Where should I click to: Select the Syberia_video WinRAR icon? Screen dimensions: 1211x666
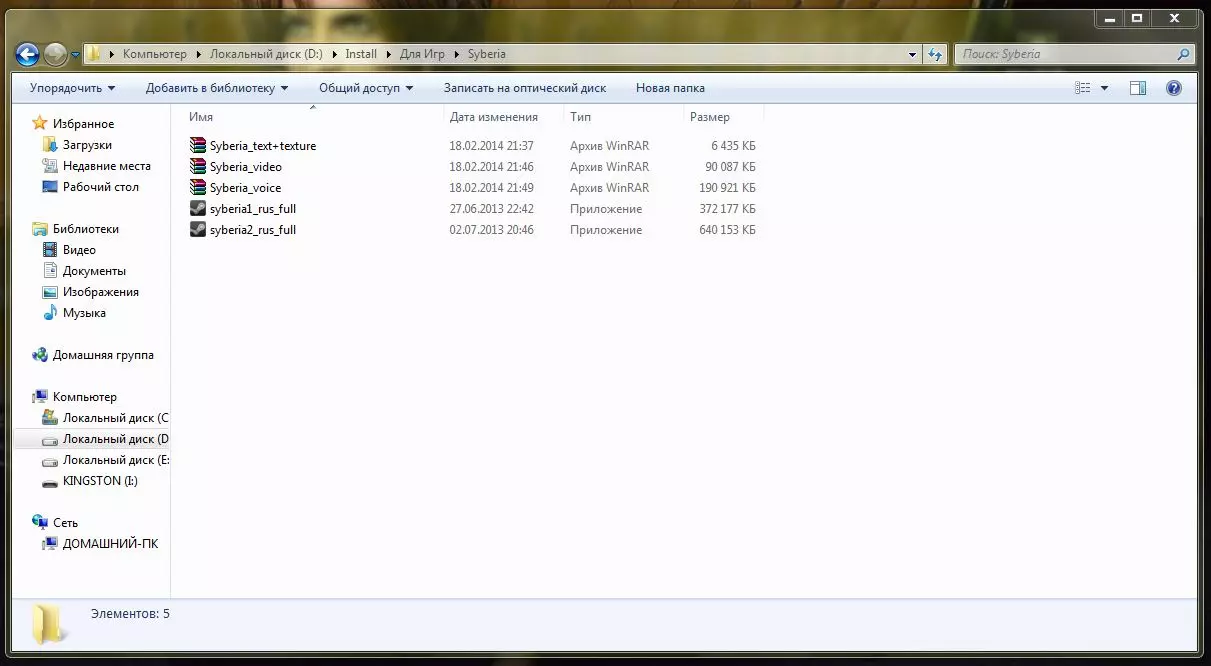[x=198, y=167]
